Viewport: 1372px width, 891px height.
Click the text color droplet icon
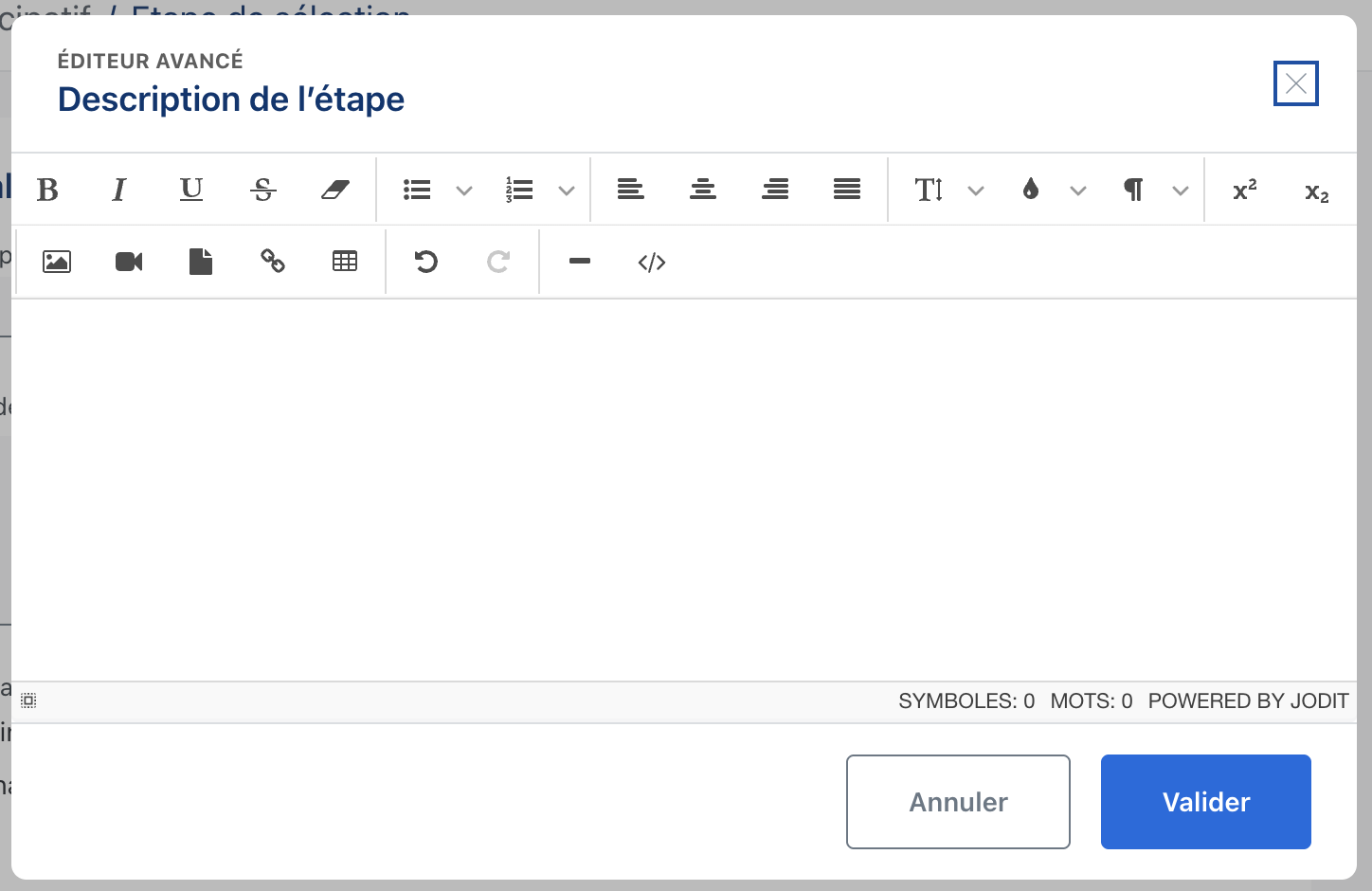tap(1031, 190)
